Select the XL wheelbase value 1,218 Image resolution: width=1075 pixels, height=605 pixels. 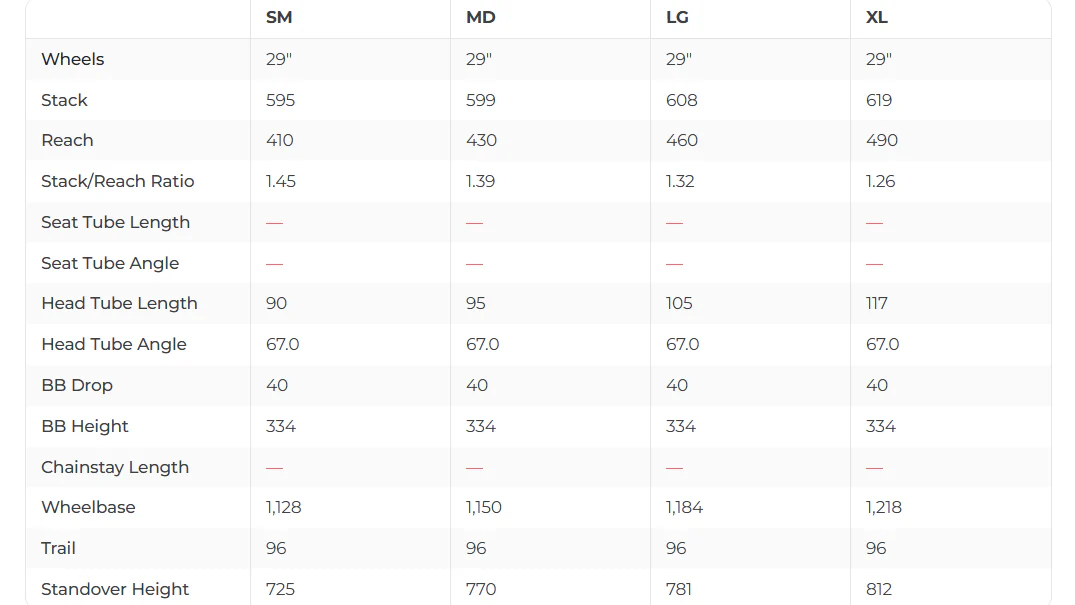(884, 507)
